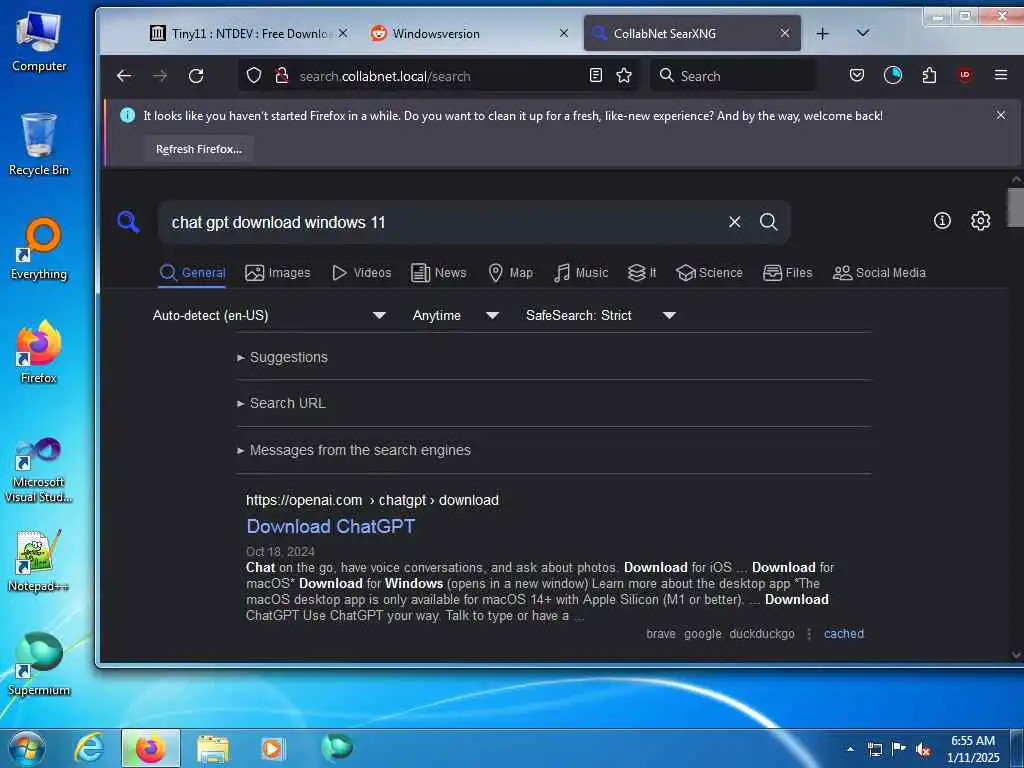
Task: Open the Auto-detect (en-US) language dropdown
Action: click(268, 315)
